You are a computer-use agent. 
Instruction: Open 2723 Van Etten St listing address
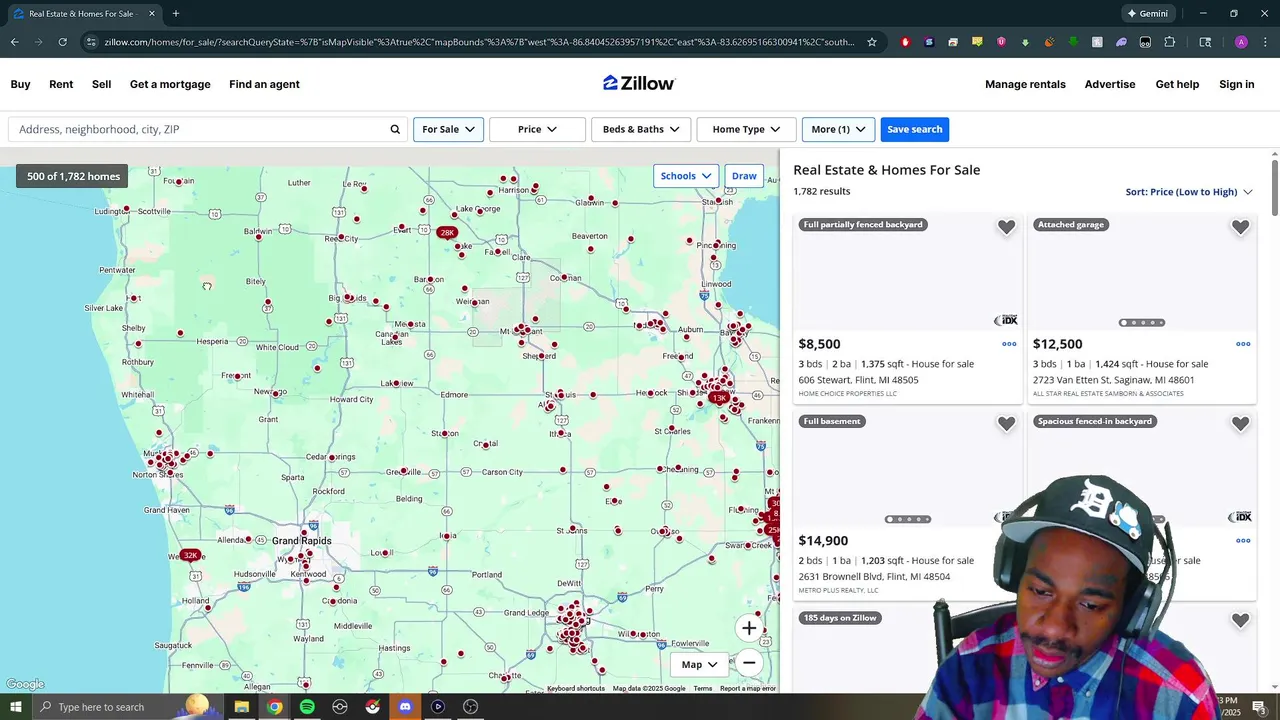(1113, 380)
